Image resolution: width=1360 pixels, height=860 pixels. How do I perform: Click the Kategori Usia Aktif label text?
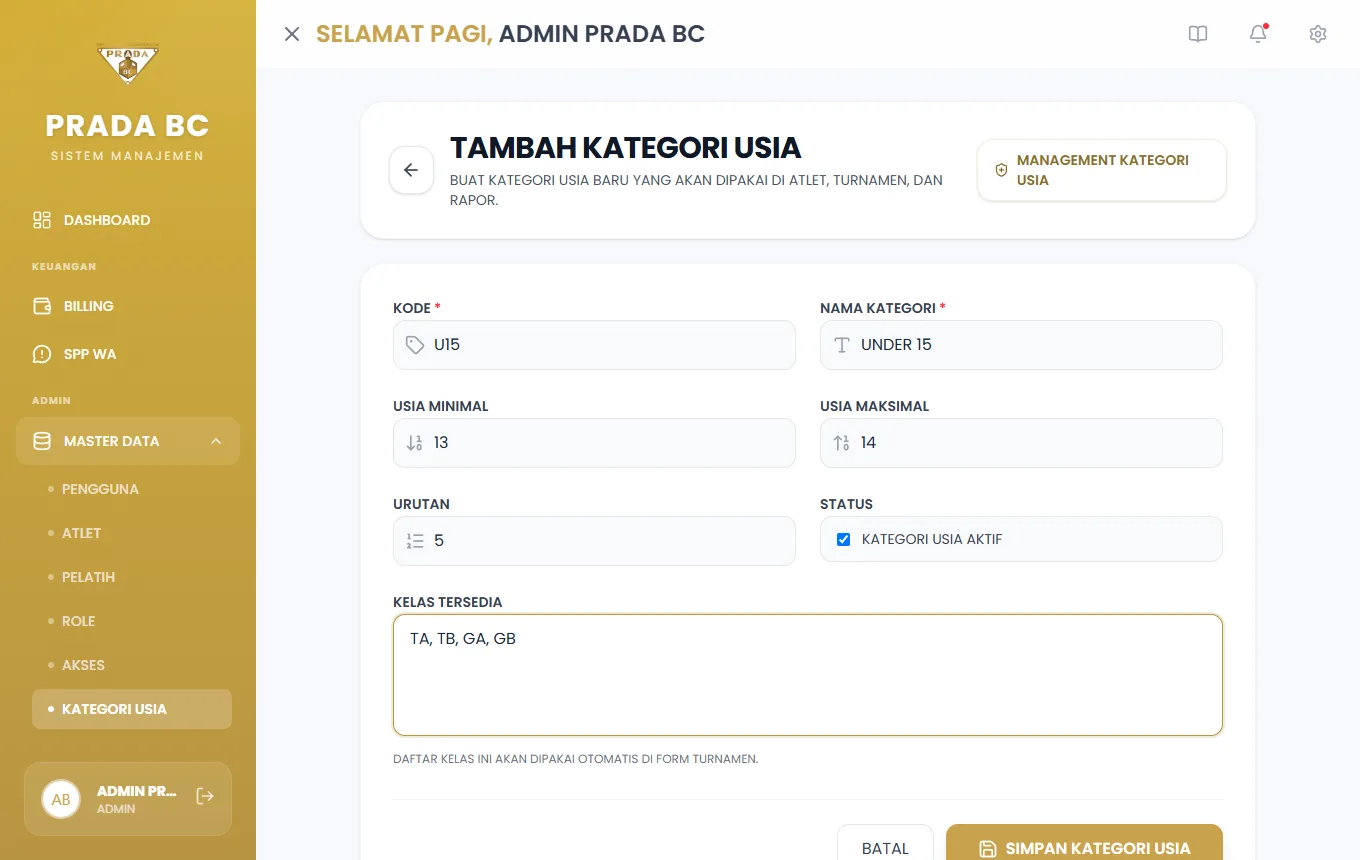[x=932, y=539]
